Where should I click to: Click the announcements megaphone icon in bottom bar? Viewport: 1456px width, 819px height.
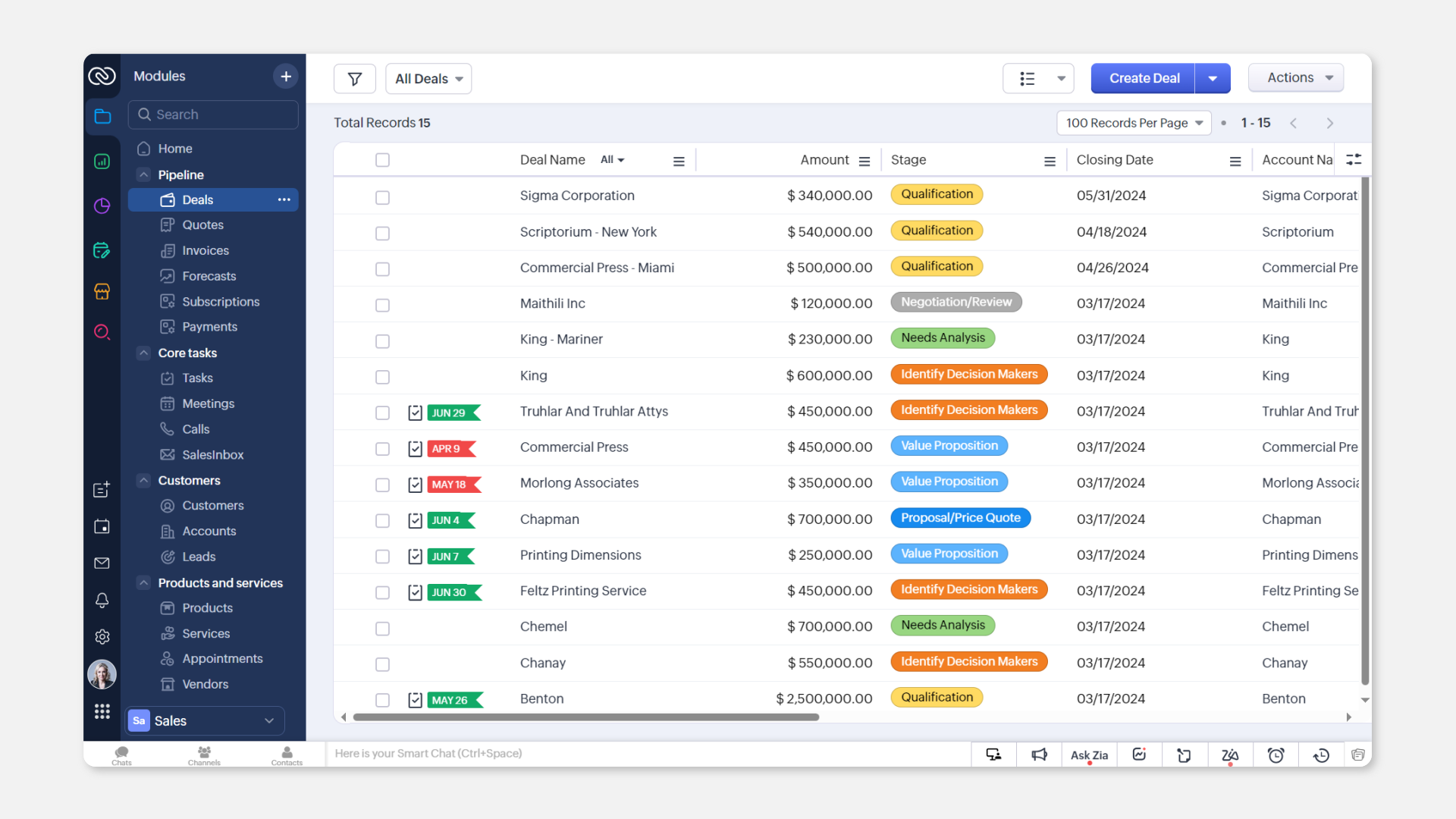coord(1039,755)
